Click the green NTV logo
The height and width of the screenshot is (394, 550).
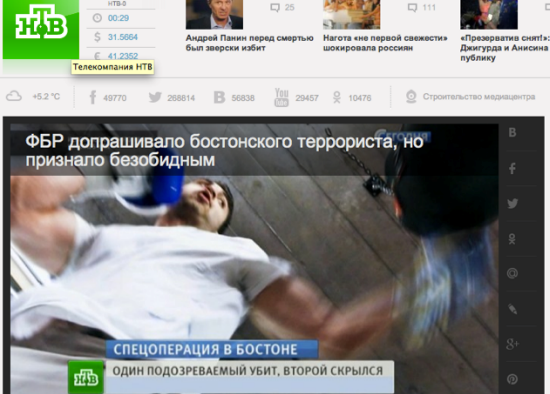pyautogui.click(x=41, y=29)
